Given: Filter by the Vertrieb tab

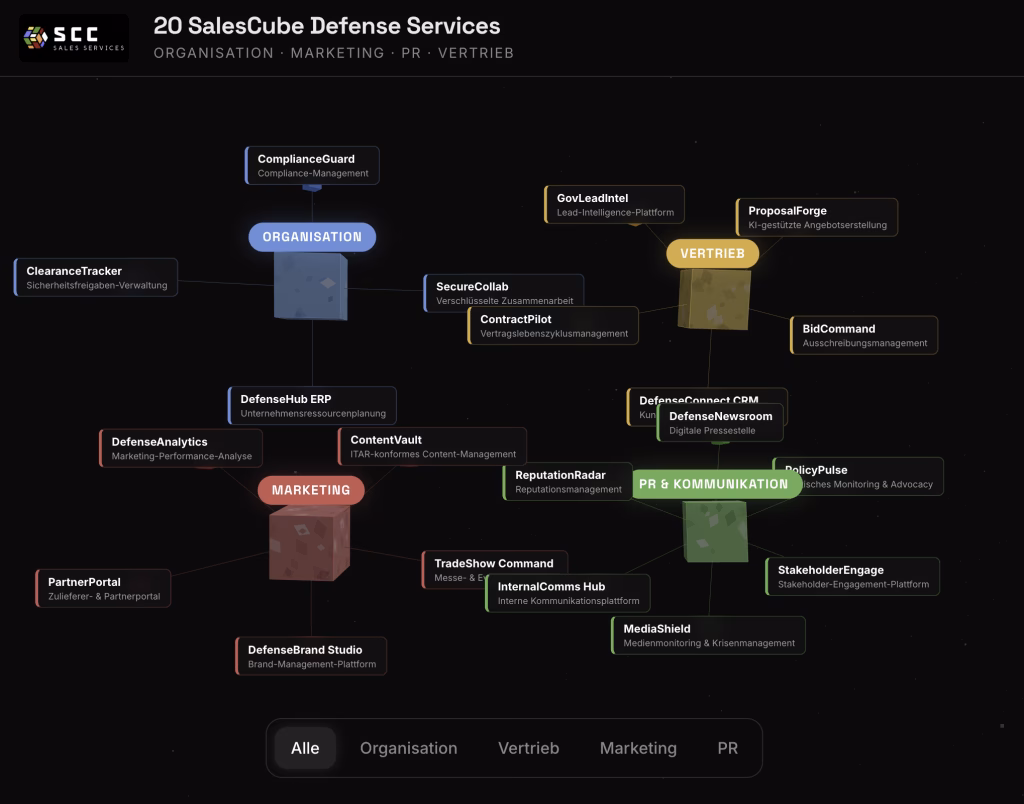Looking at the screenshot, I should pyautogui.click(x=528, y=748).
